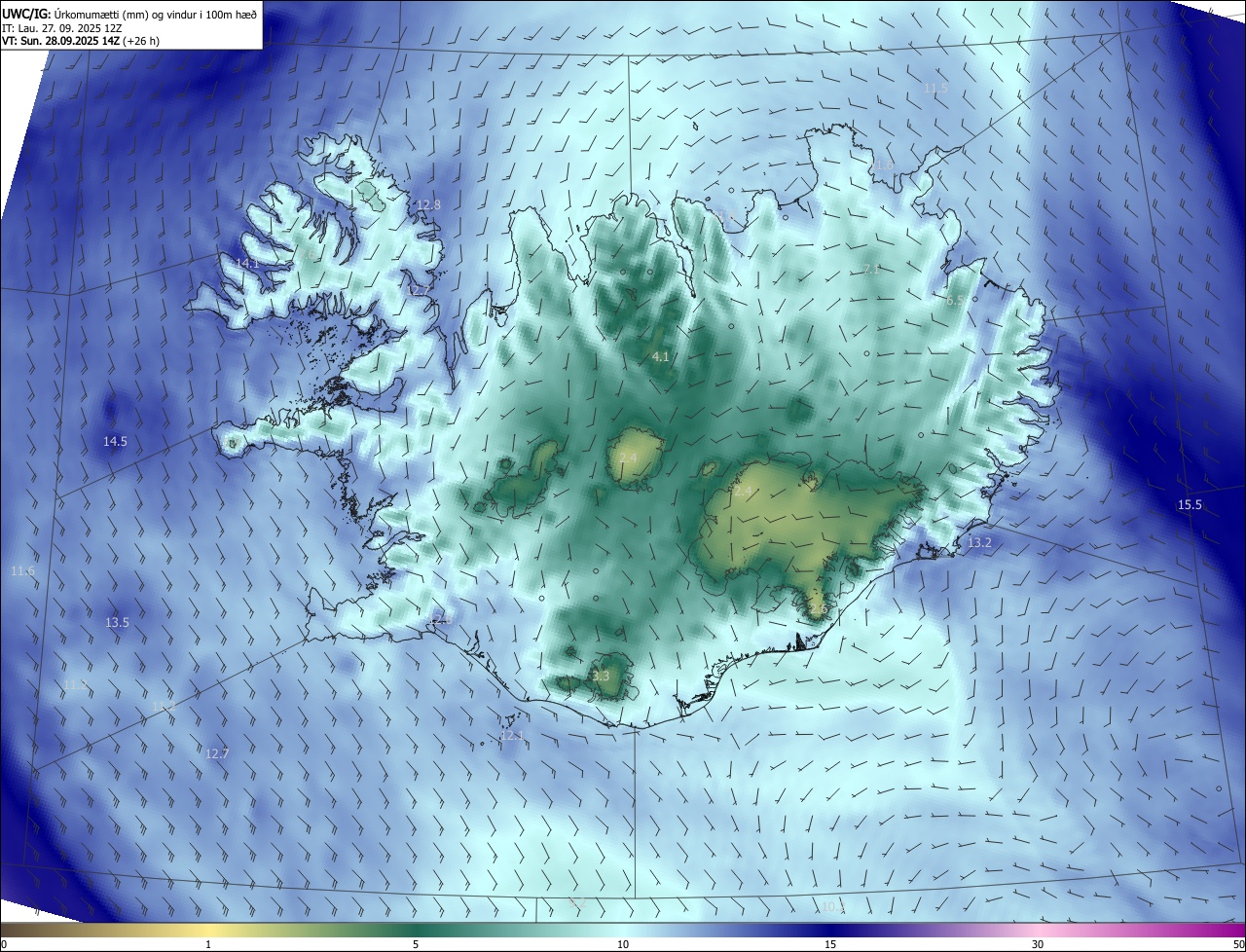
Task: Click the 7.6 value label on the map
Action: pos(307,254)
